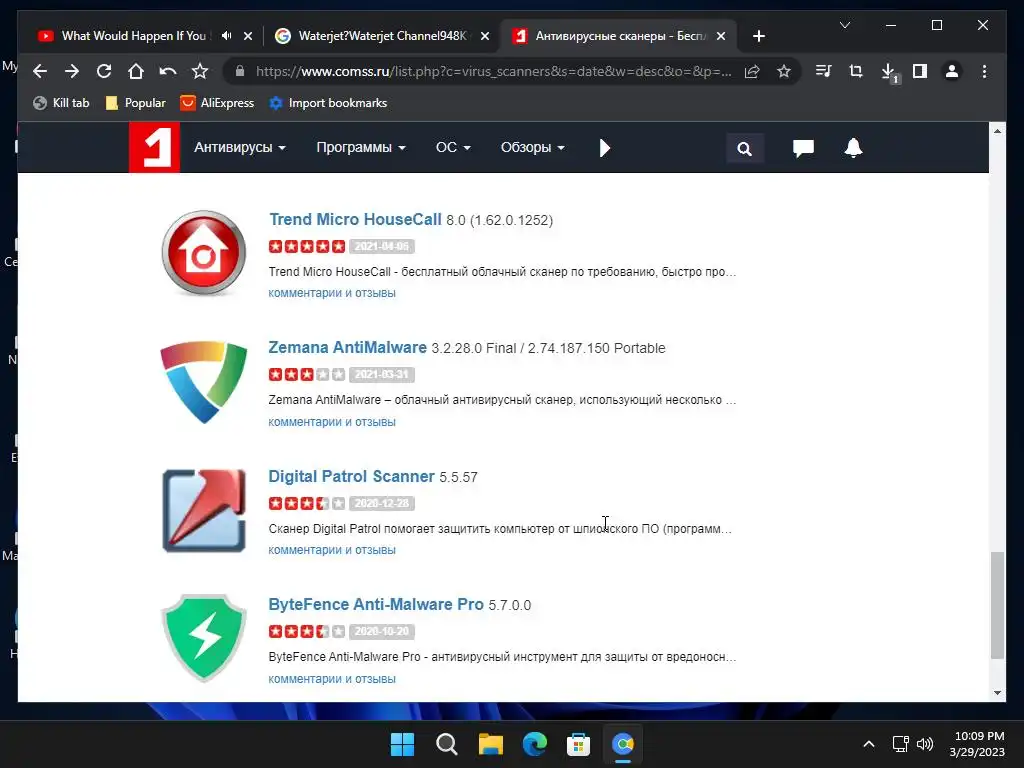Click Zemana AntiMalware shield icon
This screenshot has width=1024, height=768.
[x=204, y=381]
